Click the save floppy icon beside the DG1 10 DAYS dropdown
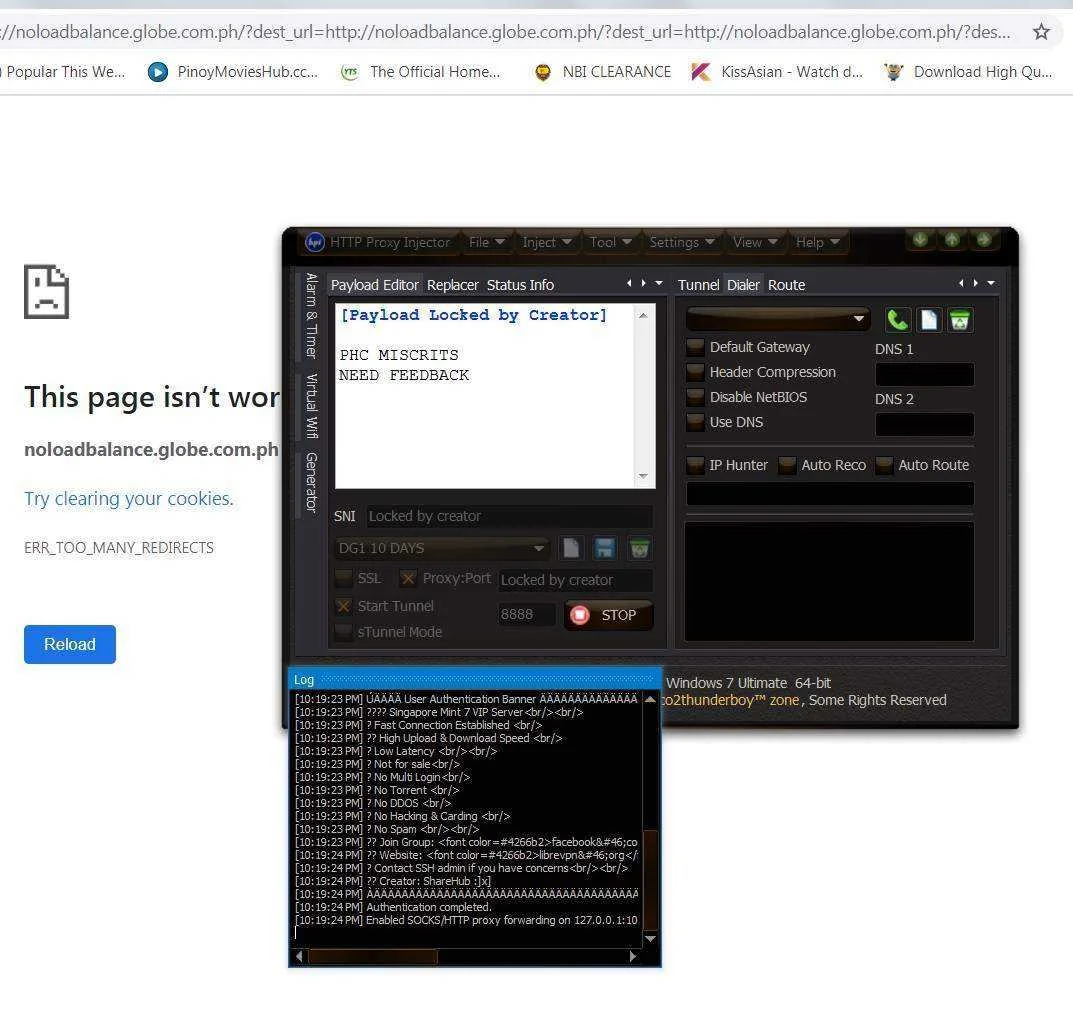The image size is (1073, 1013). [x=604, y=548]
